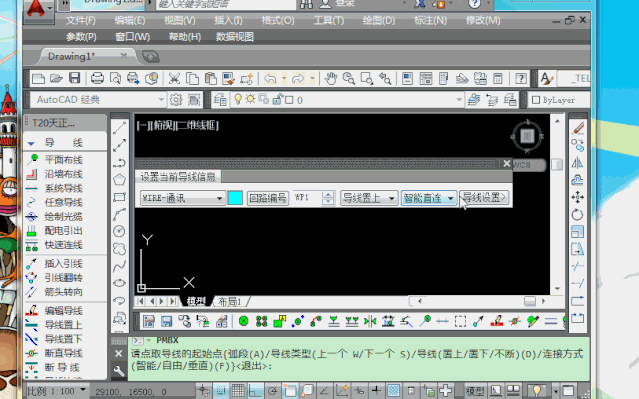Select the Circle draw tool
639x399 pixels.
(x=119, y=231)
